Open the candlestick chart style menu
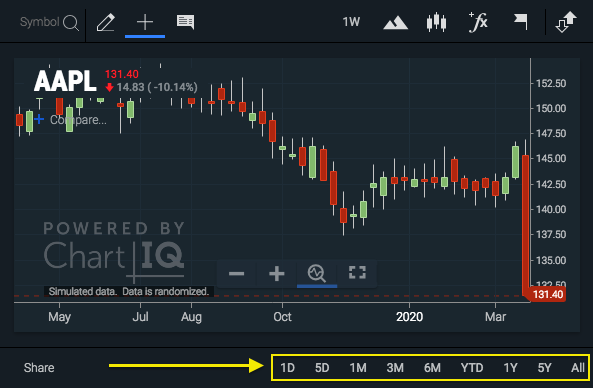 click(x=436, y=22)
